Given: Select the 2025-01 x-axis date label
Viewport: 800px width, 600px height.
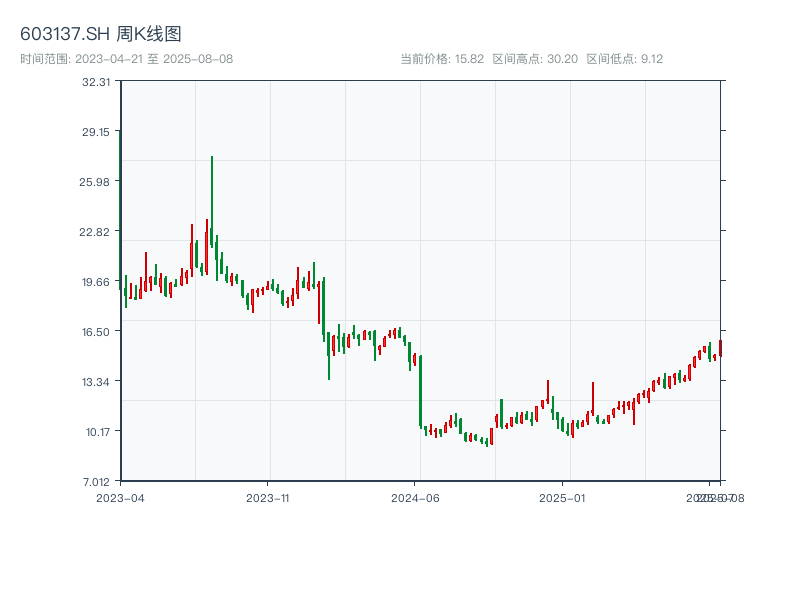Looking at the screenshot, I should (x=562, y=497).
